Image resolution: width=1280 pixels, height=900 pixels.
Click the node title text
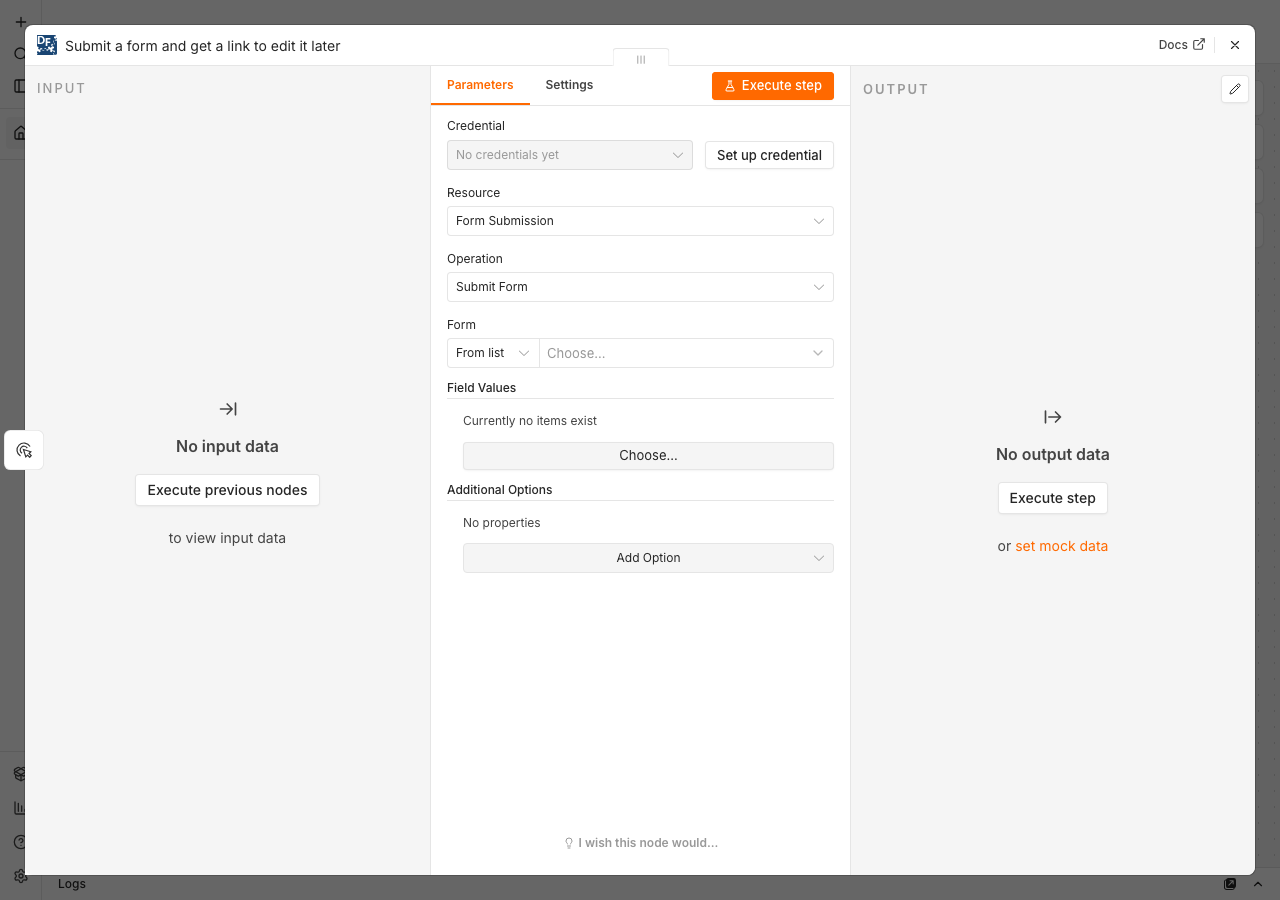(203, 46)
